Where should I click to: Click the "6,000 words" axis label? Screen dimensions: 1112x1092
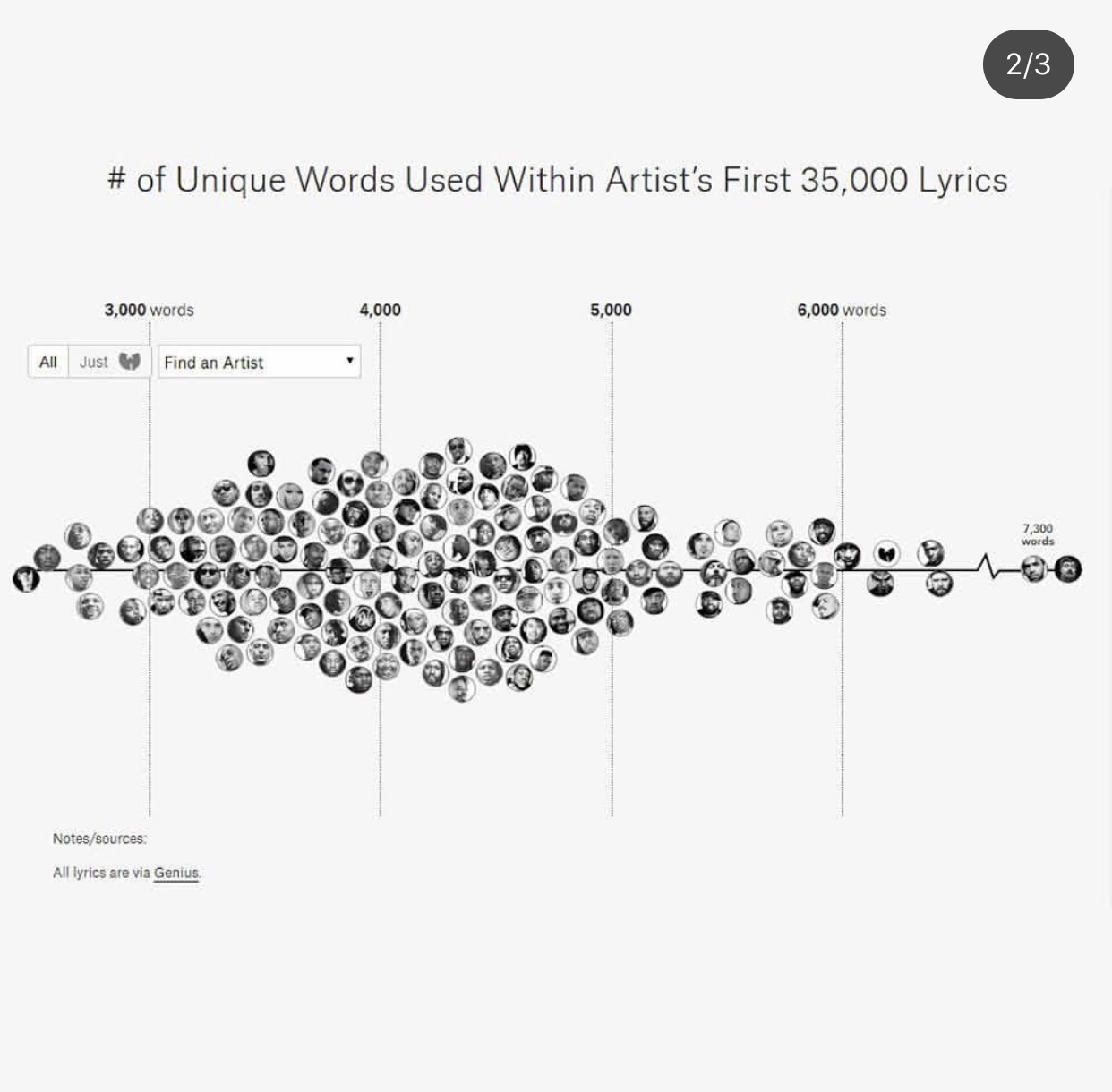(x=842, y=310)
